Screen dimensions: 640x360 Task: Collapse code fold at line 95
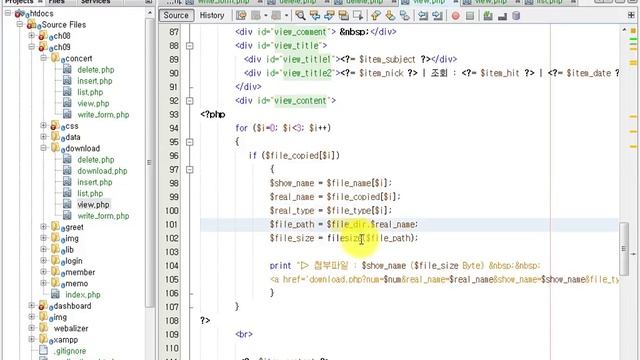coord(189,142)
